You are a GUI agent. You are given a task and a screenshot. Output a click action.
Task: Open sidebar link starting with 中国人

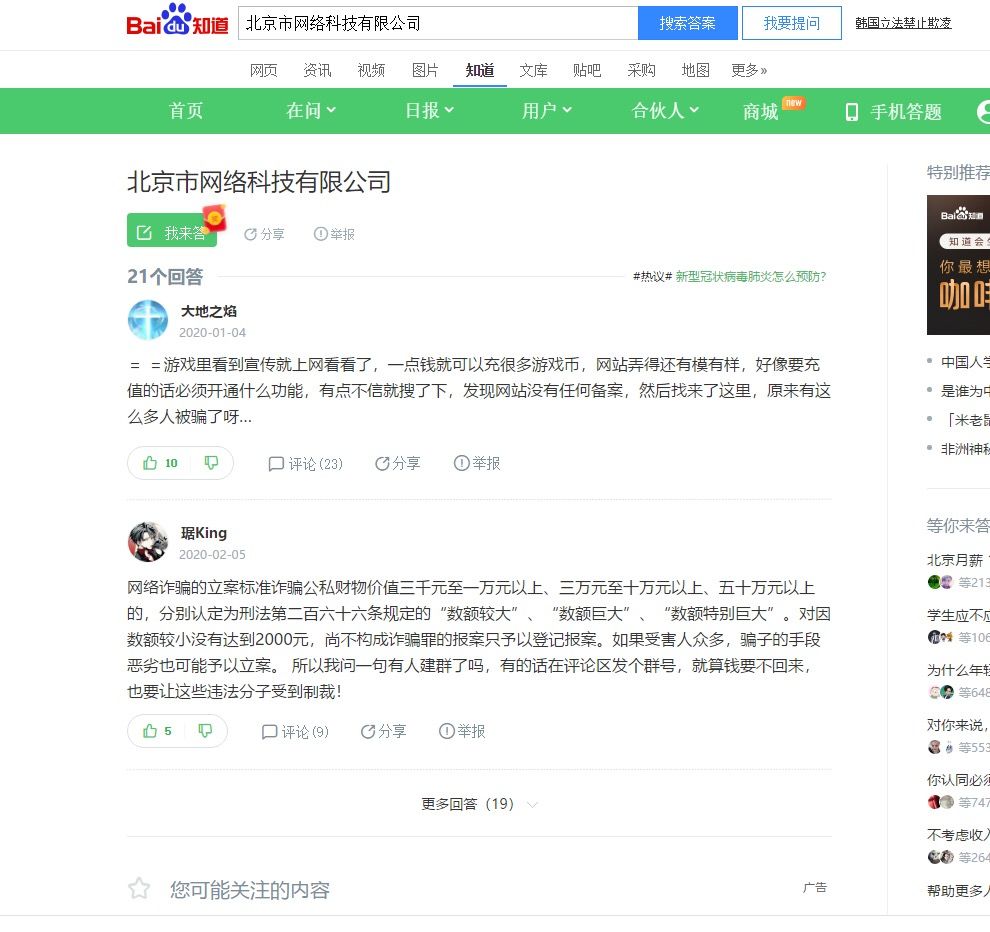click(965, 362)
